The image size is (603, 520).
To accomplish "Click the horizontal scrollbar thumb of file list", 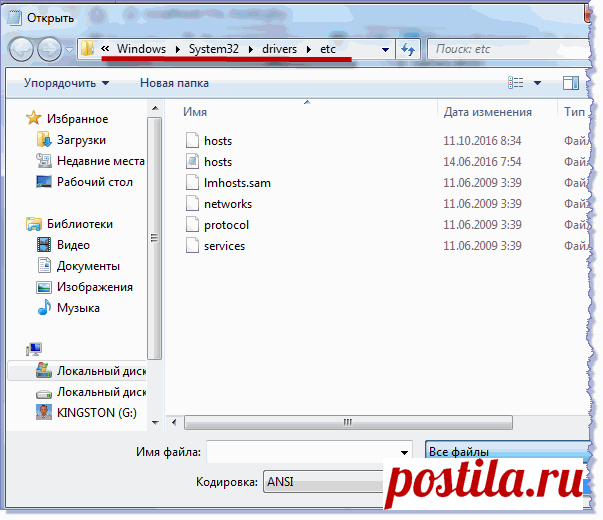I will click(348, 422).
